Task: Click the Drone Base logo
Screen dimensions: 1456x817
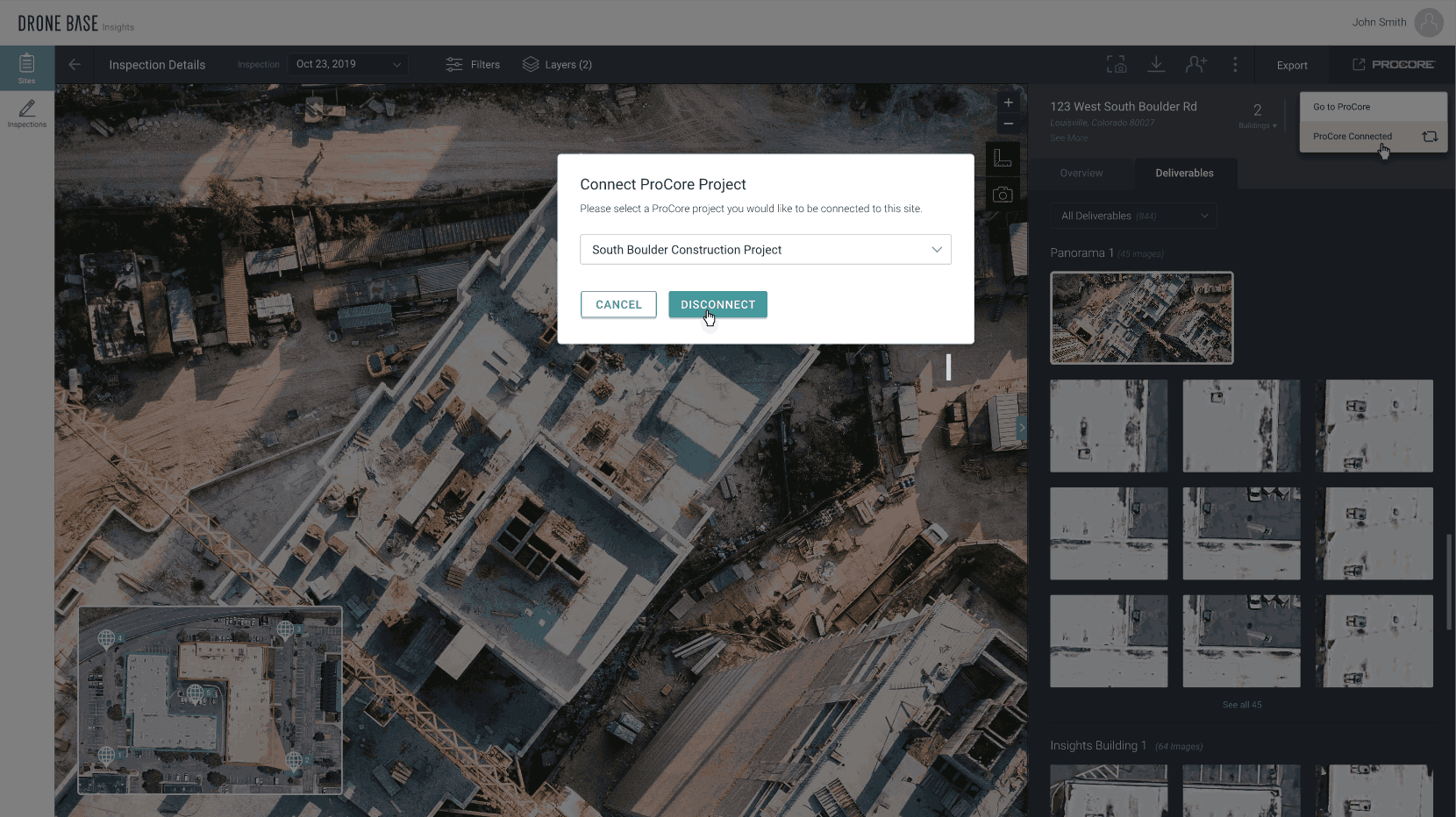Action: coord(58,24)
